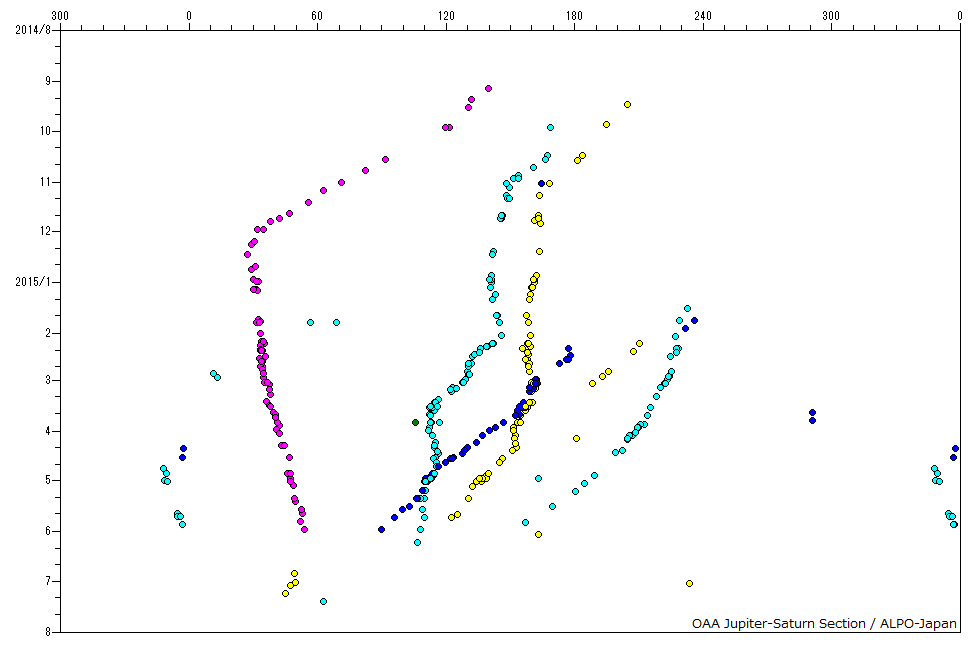This screenshot has width=980, height=650.
Task: Click the month "7" label on left axis
Action: coord(48,581)
